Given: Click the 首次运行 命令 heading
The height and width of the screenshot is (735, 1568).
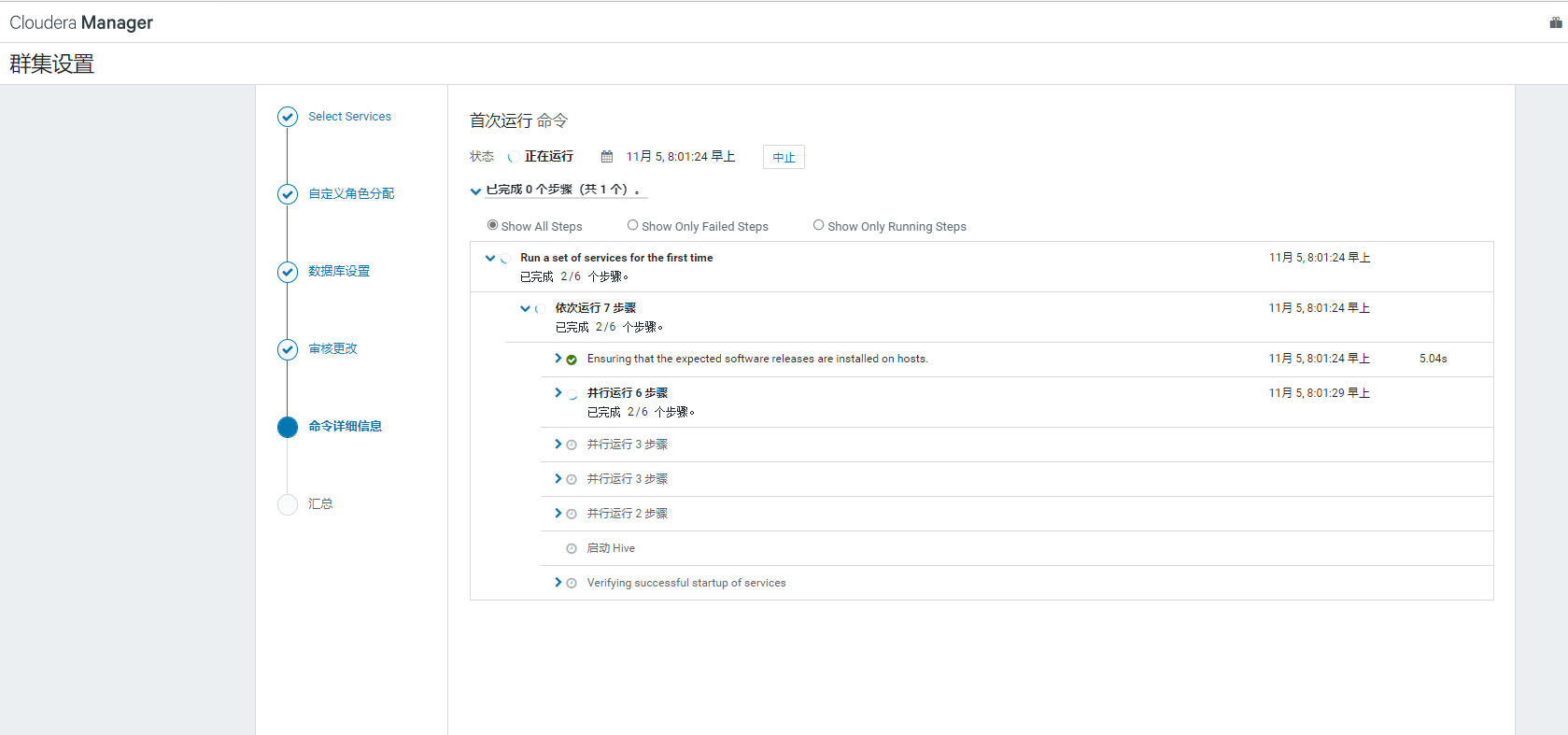Looking at the screenshot, I should [x=518, y=121].
